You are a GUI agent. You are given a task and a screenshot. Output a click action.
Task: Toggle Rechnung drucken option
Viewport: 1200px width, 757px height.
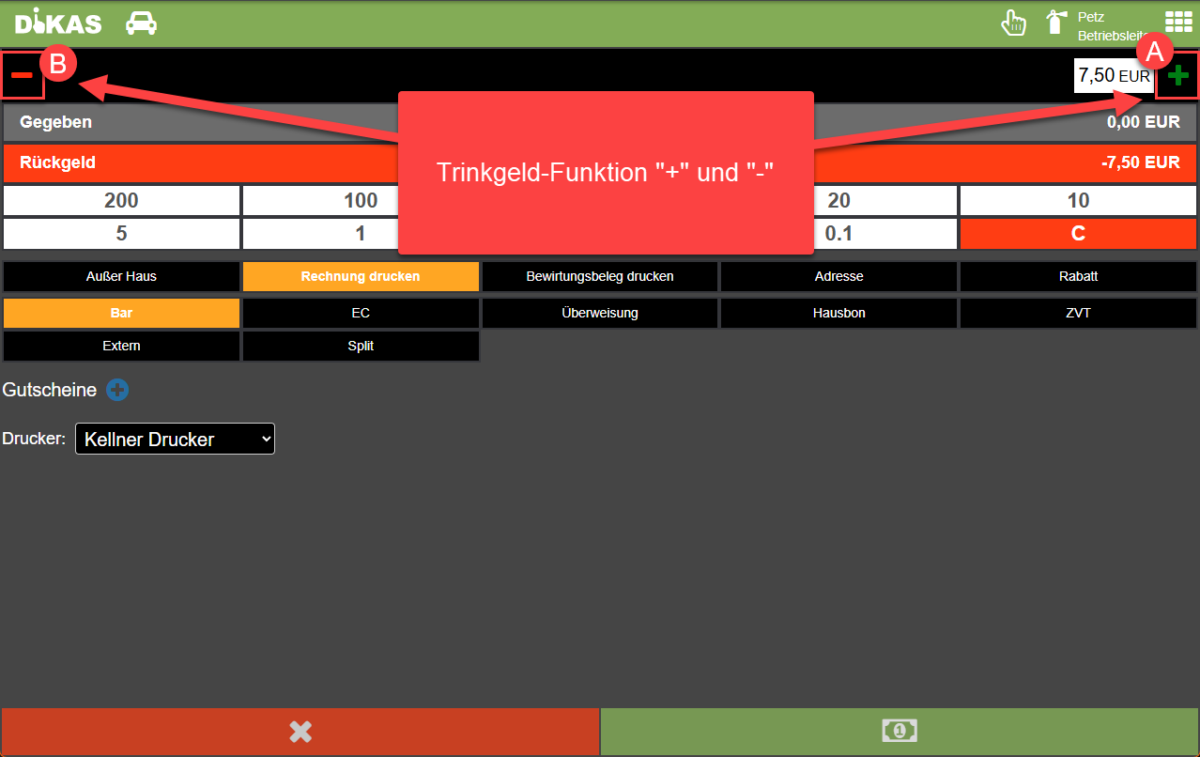pos(360,276)
